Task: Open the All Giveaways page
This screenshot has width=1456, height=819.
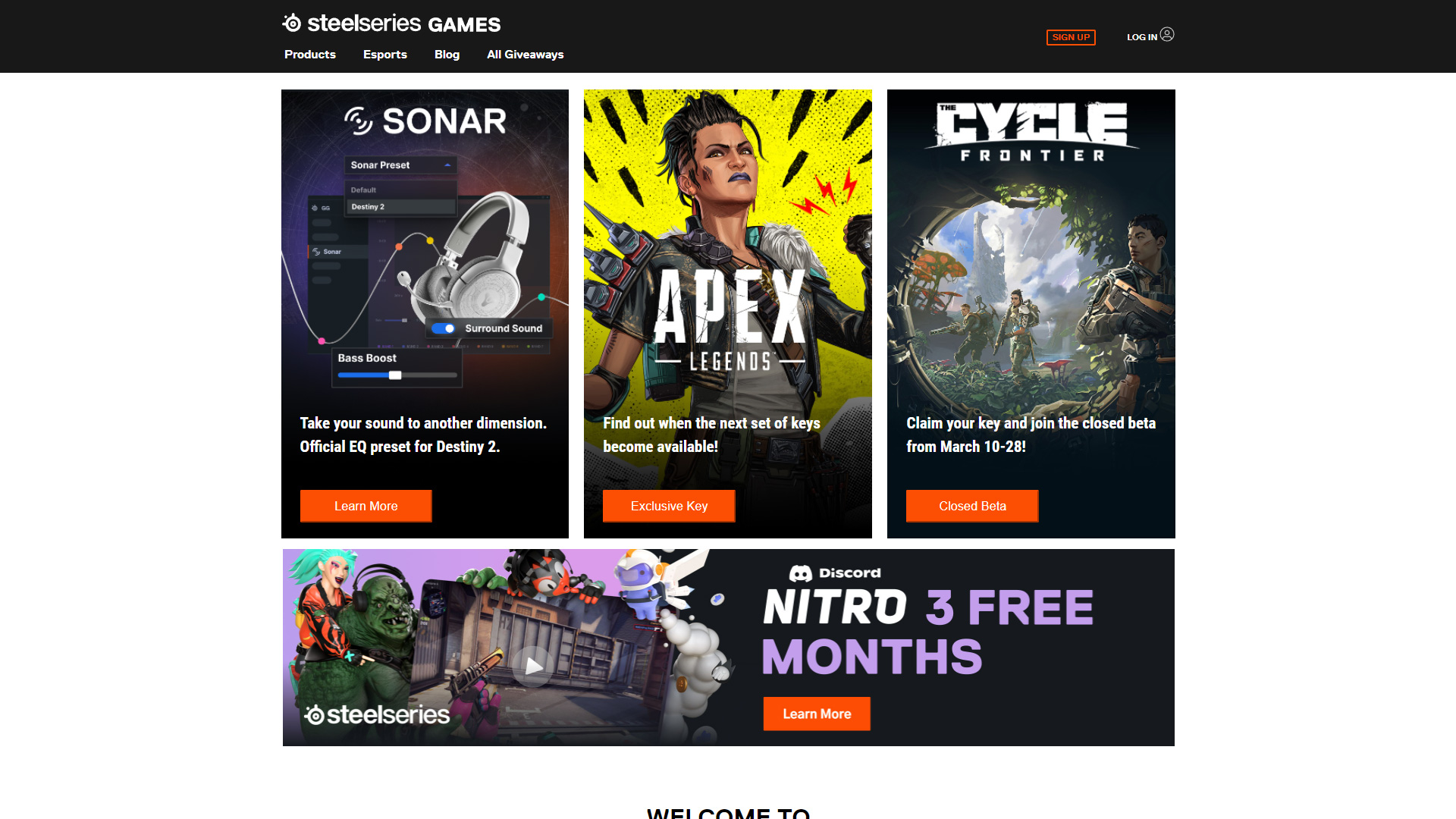Action: (x=526, y=55)
